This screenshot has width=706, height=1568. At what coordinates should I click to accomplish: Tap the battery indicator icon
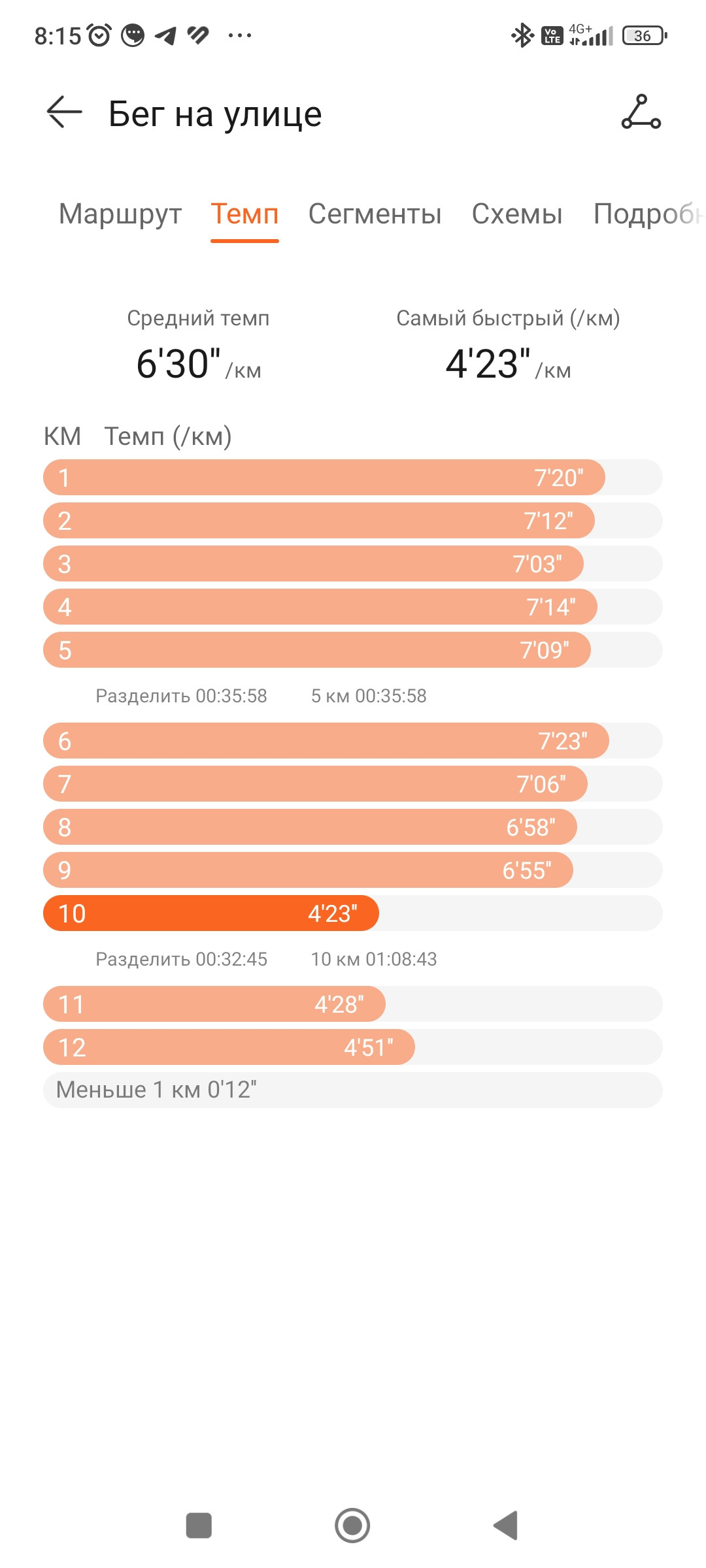[645, 35]
